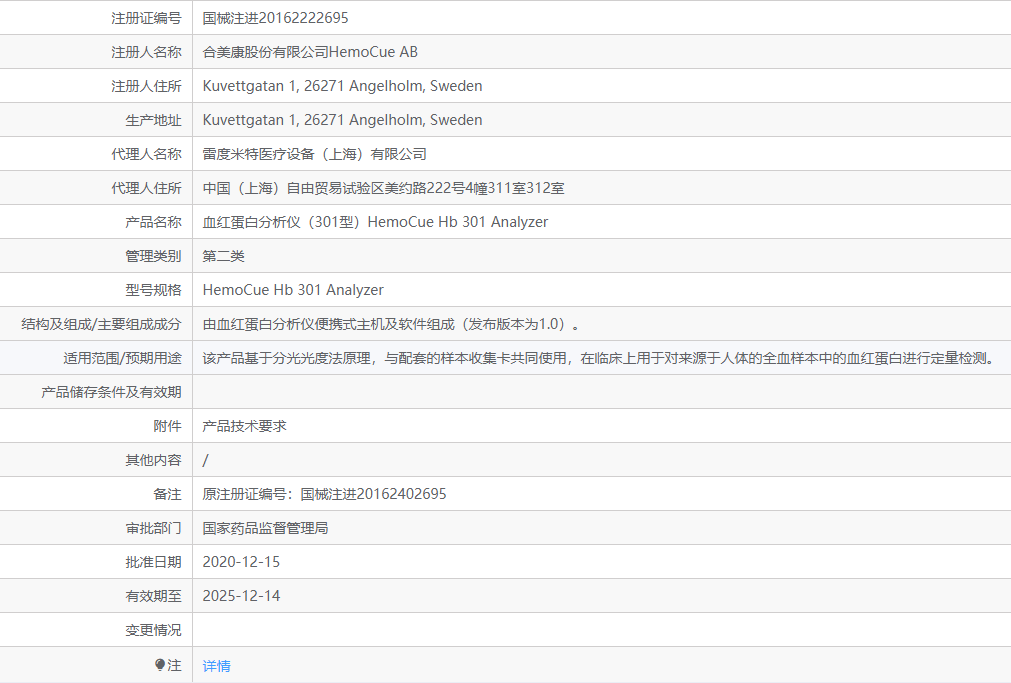This screenshot has width=1011, height=683.
Task: Select the value 第二类
Action: tap(224, 257)
